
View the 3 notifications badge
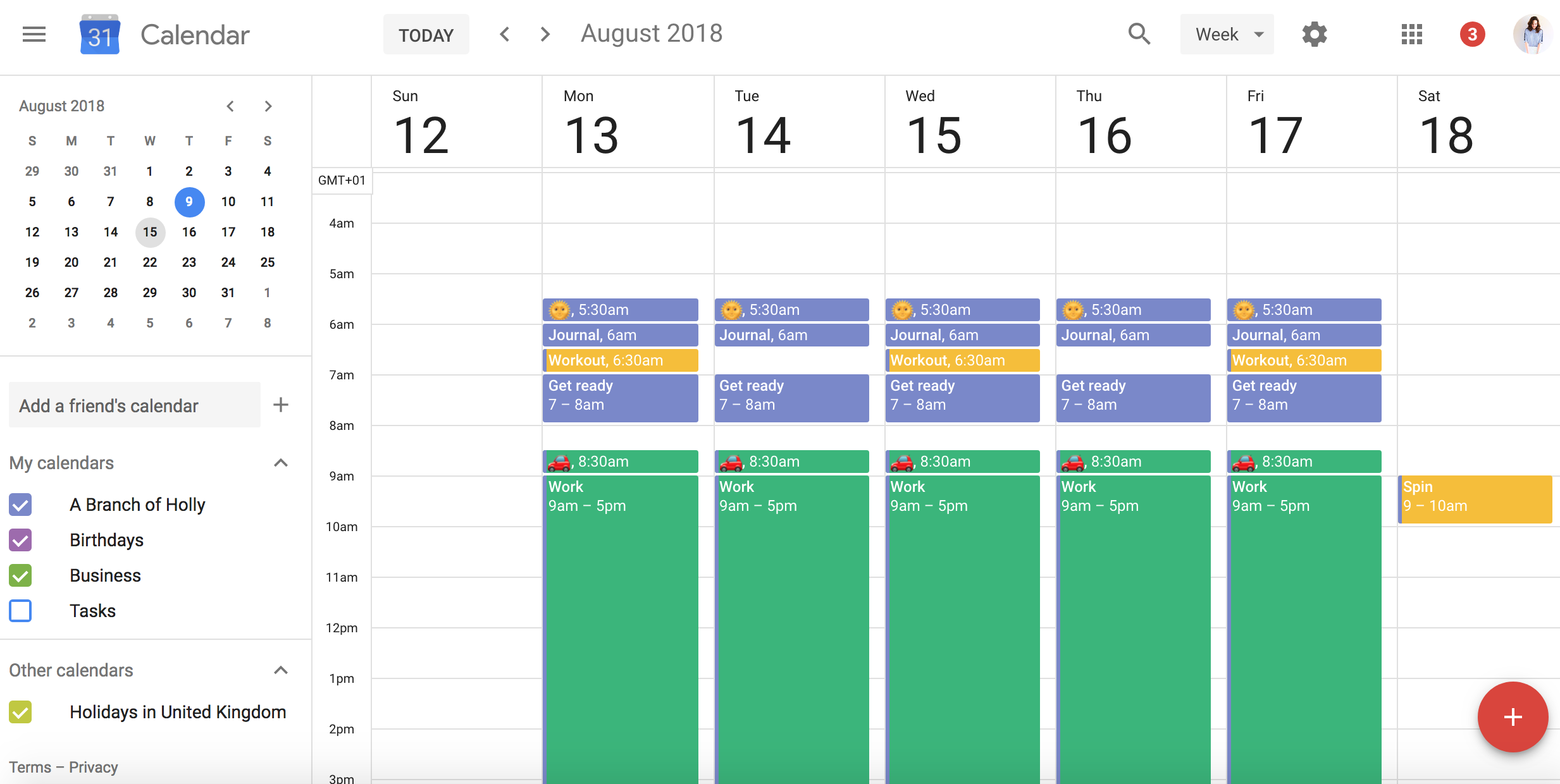coord(1472,34)
